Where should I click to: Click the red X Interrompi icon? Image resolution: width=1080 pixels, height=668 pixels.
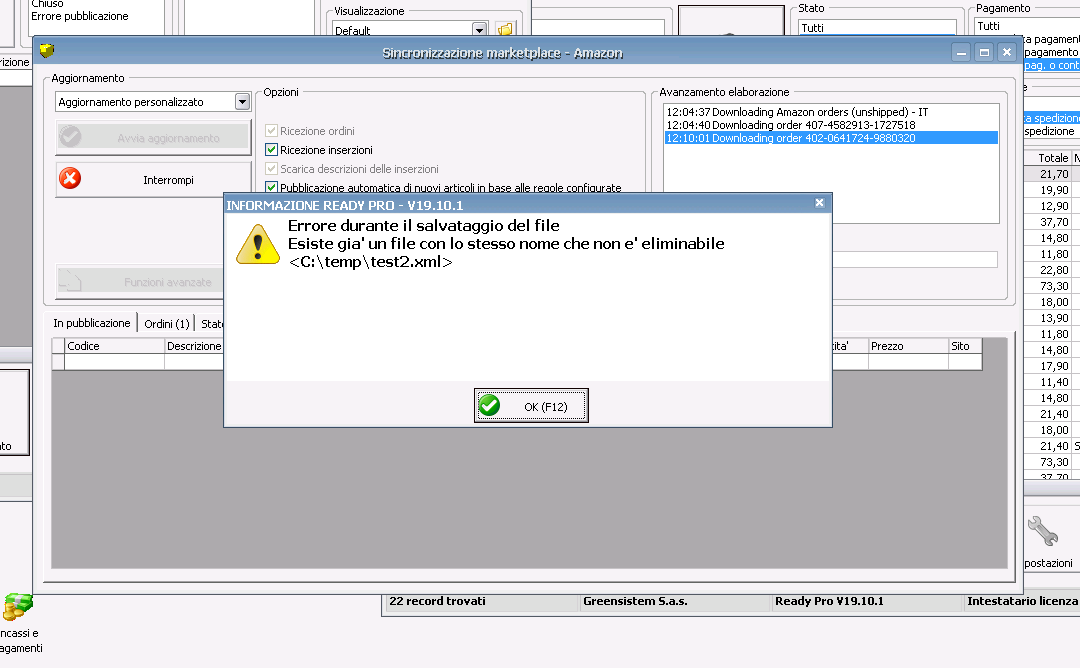tap(70, 178)
